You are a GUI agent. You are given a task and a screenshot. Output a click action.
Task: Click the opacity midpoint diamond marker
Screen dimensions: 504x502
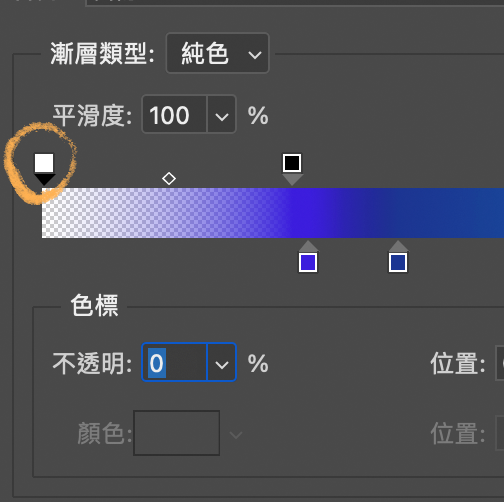pyautogui.click(x=169, y=179)
